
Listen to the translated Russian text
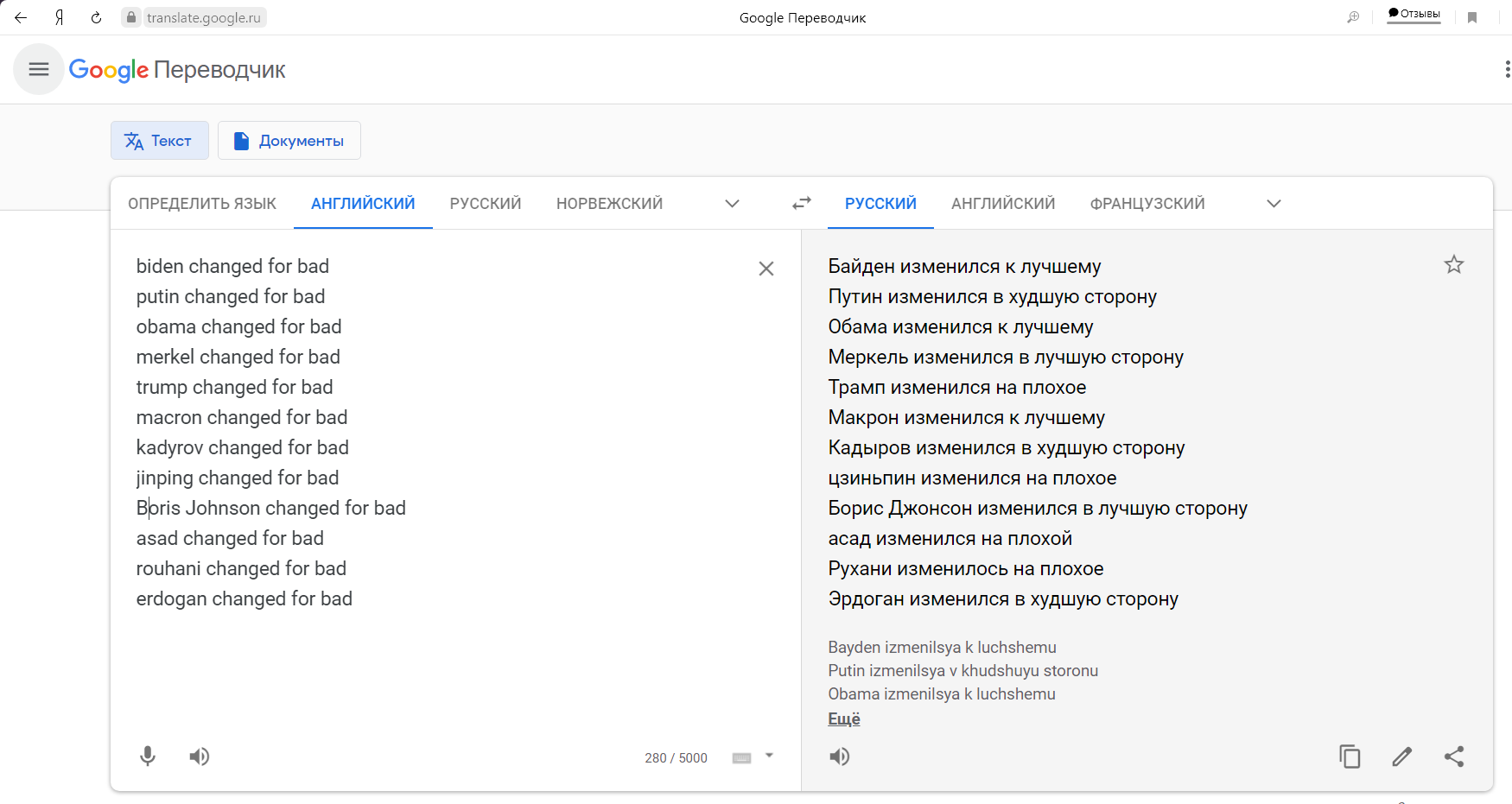[840, 757]
